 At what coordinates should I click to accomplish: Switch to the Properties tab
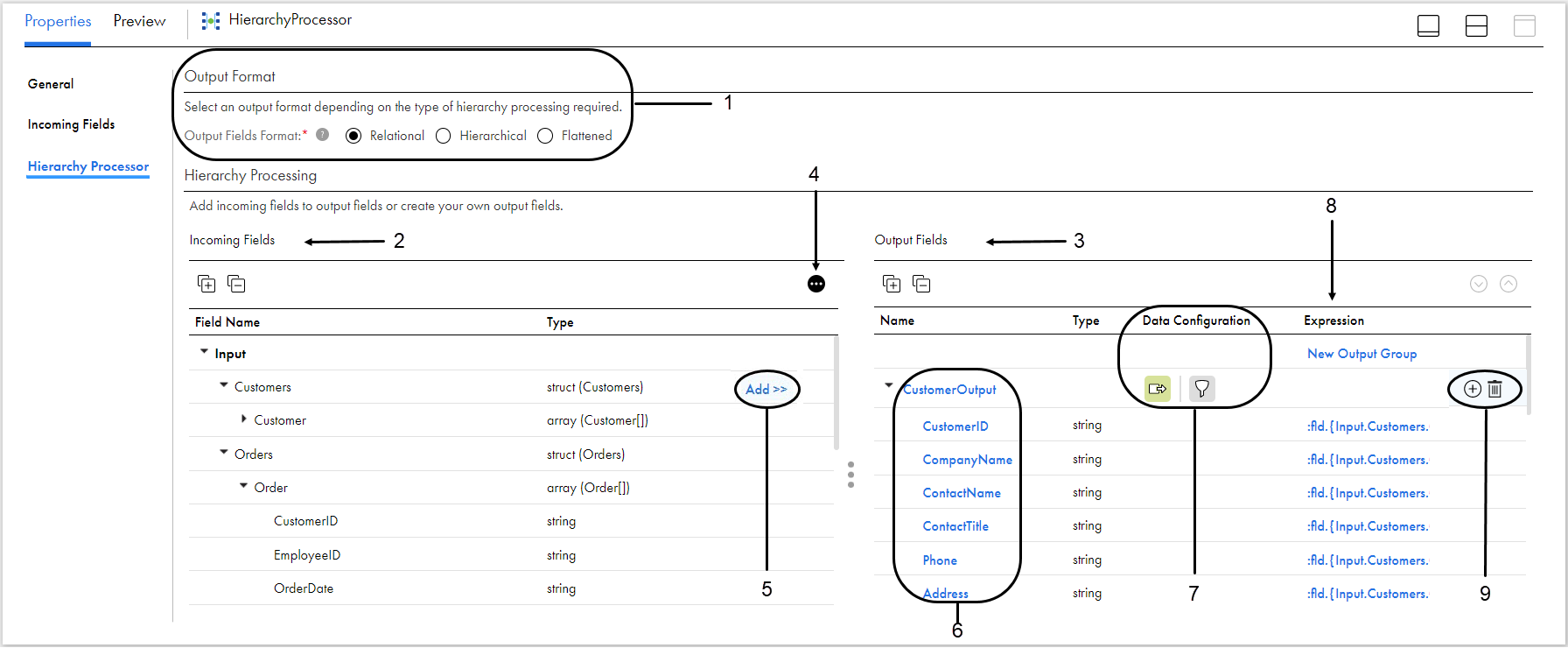coord(58,21)
